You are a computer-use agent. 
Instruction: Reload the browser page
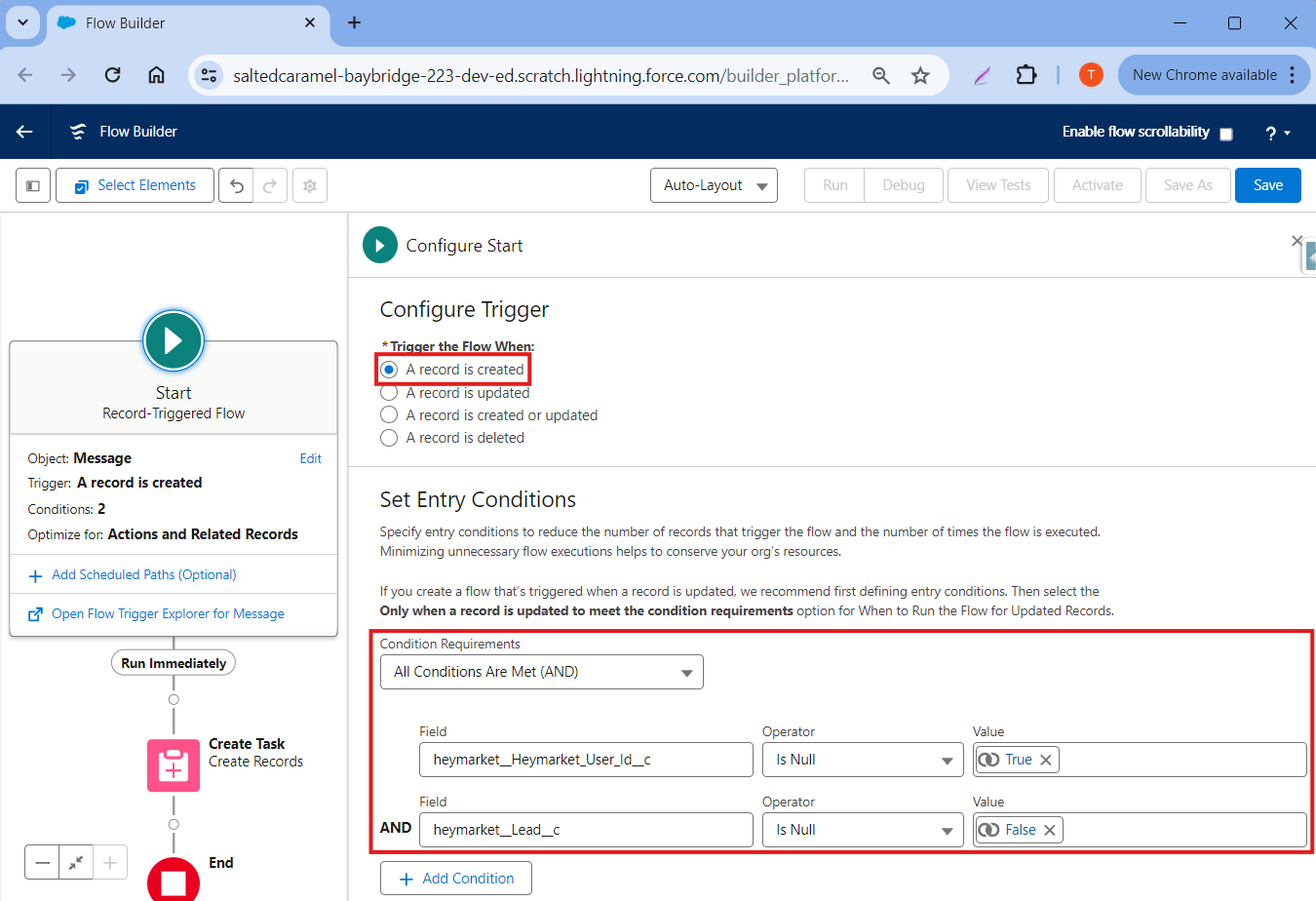pyautogui.click(x=112, y=75)
